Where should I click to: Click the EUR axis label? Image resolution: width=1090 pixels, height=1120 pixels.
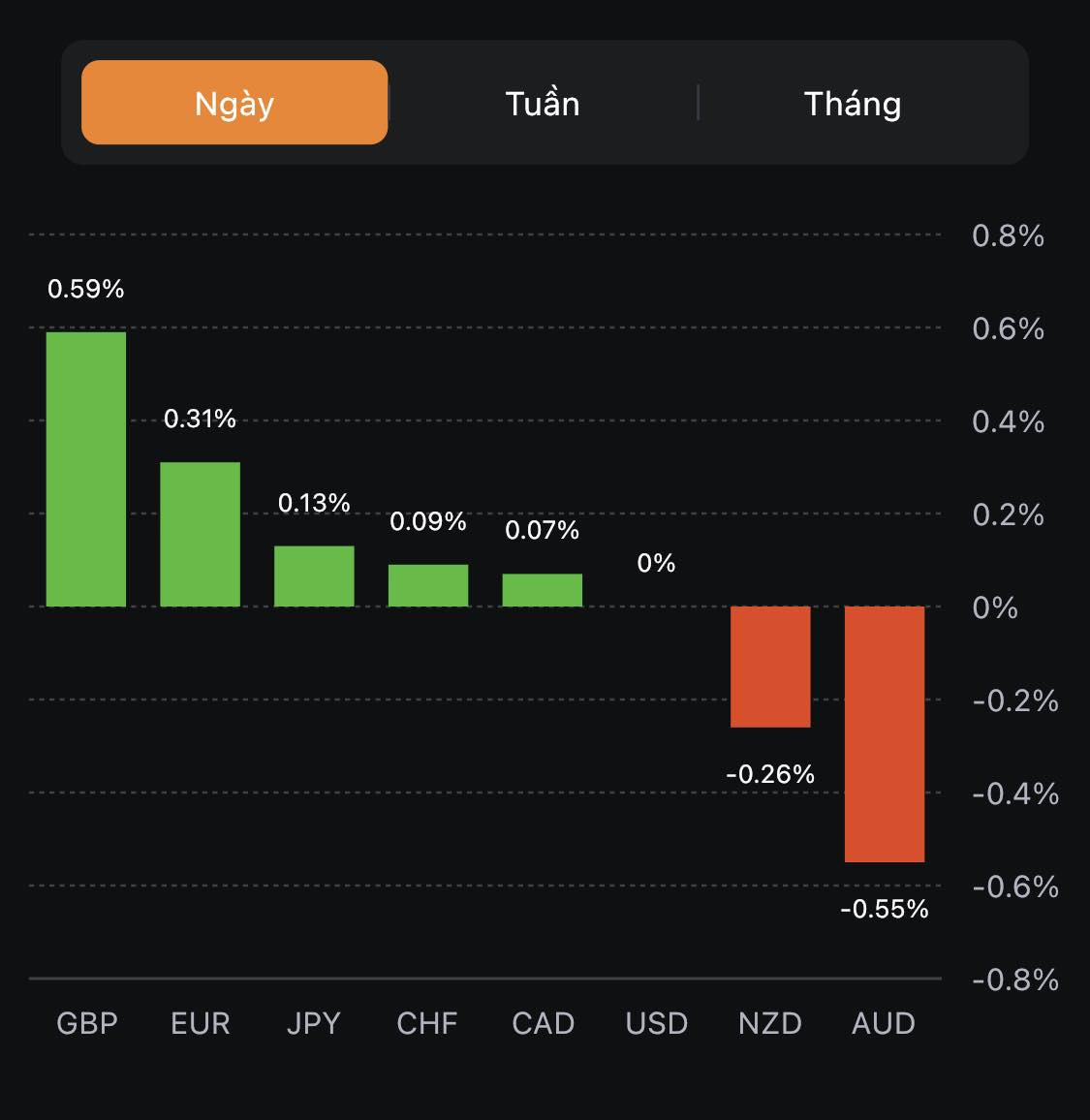201,1023
